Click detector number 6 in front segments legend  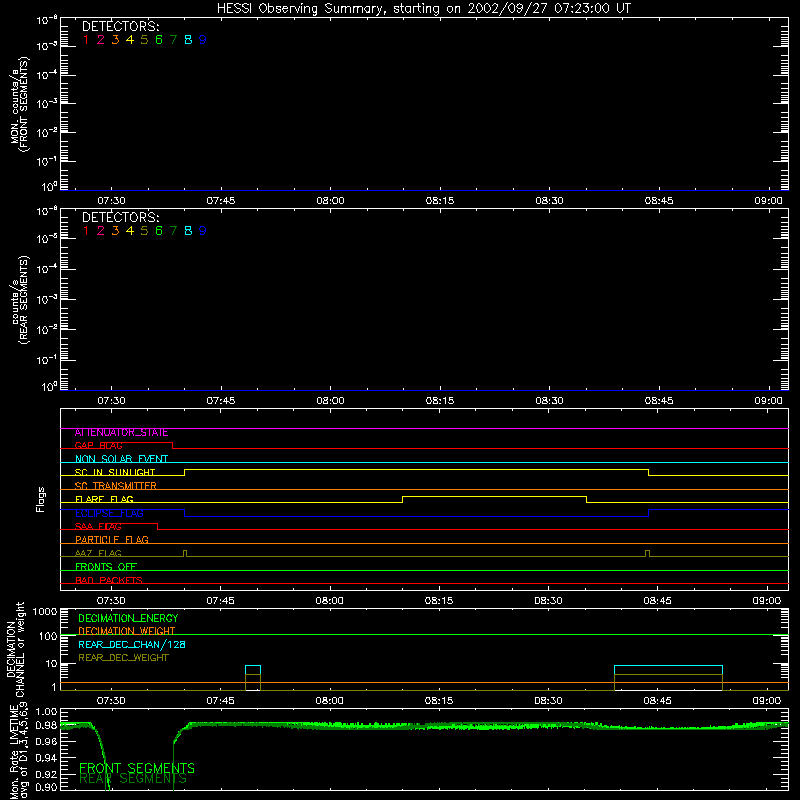159,40
